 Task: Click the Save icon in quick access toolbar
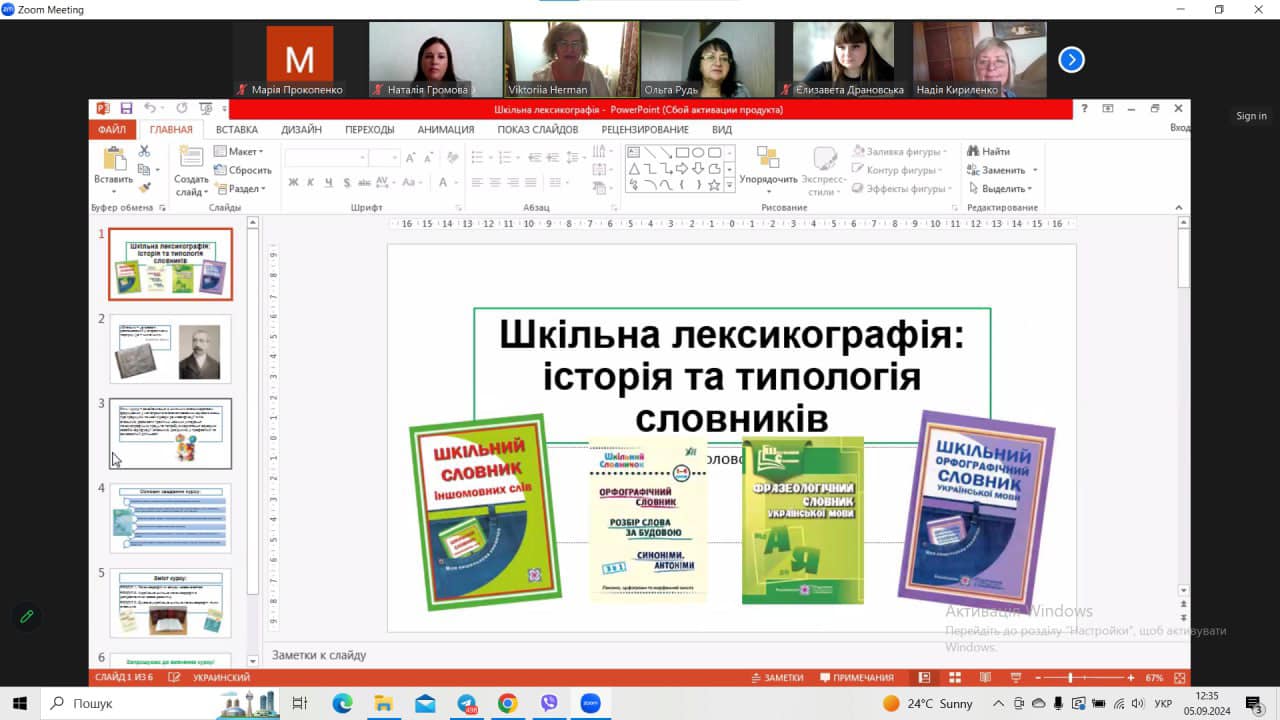point(126,108)
